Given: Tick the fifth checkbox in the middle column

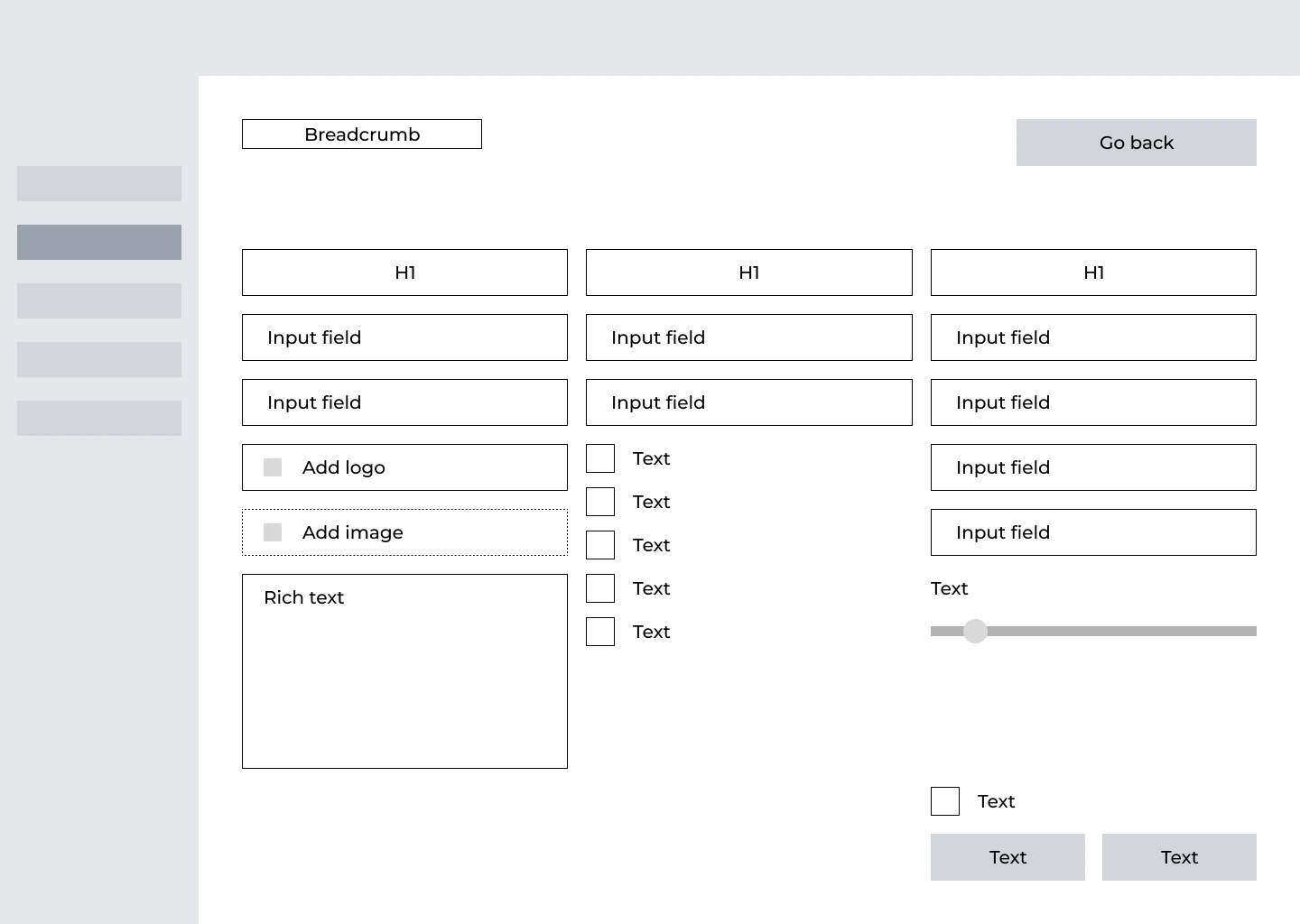Looking at the screenshot, I should (x=600, y=632).
